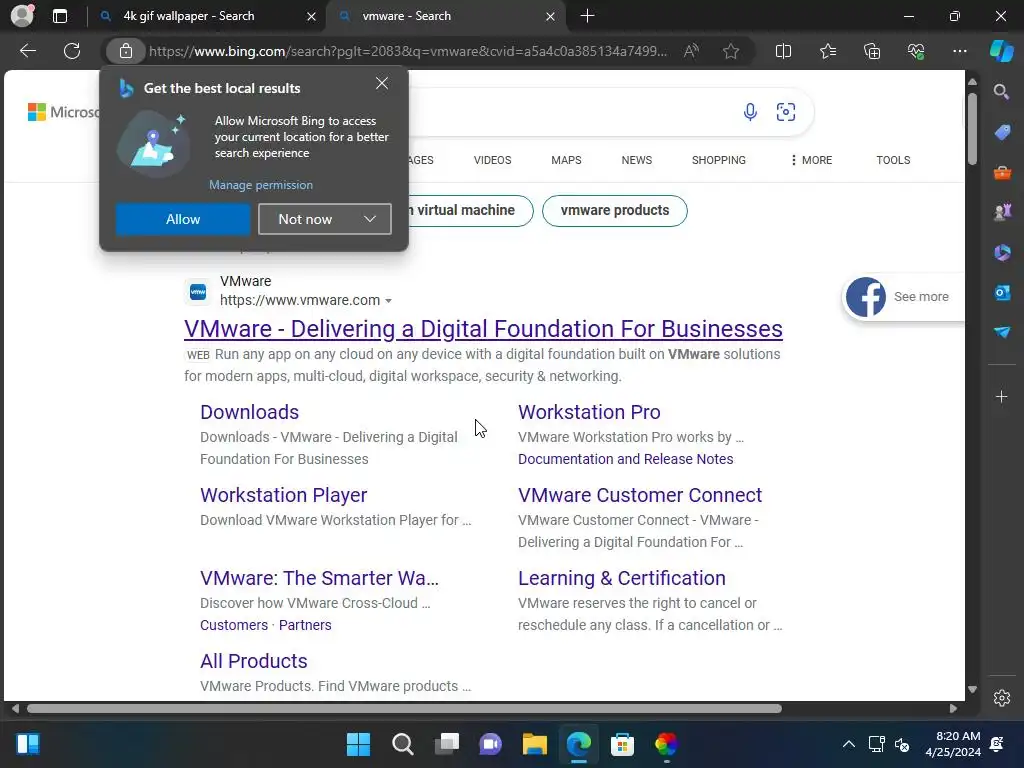Open the Edge profile avatar
This screenshot has width=1024, height=768.
[x=22, y=16]
